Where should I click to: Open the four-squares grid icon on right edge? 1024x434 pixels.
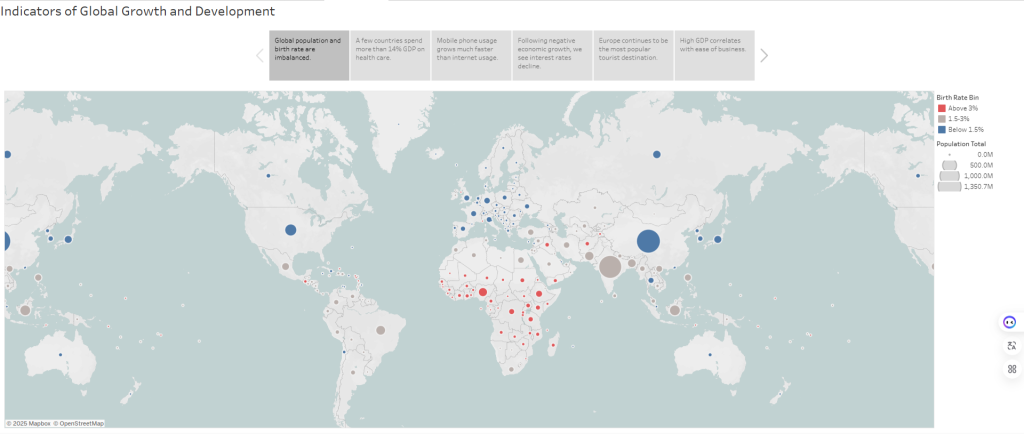click(1011, 368)
